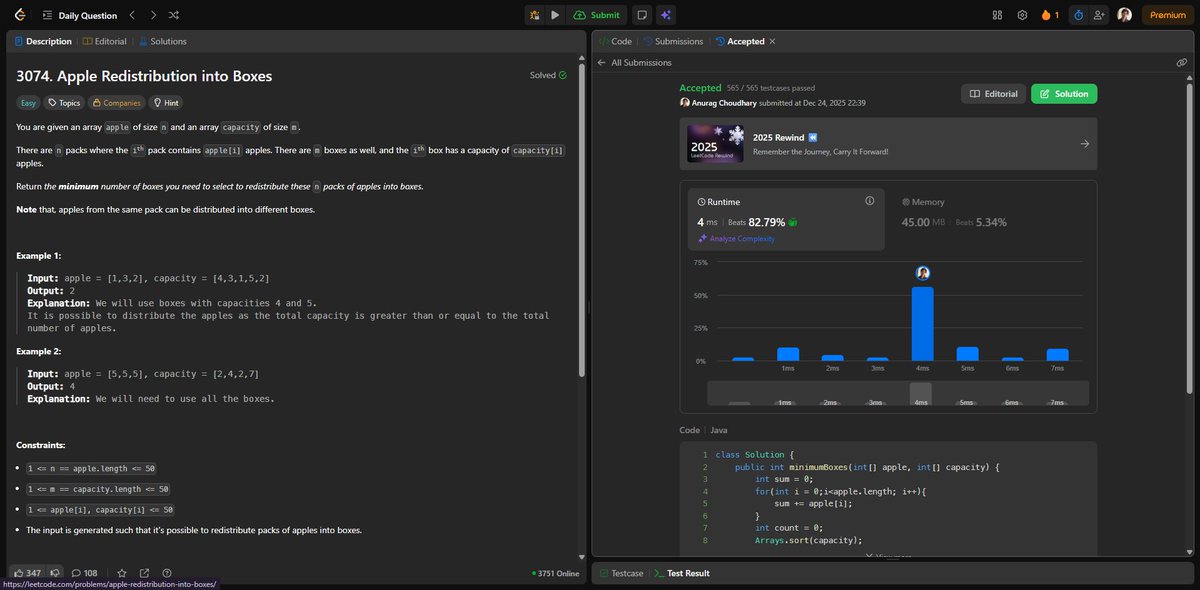Viewport: 1200px width, 590px height.
Task: Select the Runtime stats card
Action: click(786, 219)
